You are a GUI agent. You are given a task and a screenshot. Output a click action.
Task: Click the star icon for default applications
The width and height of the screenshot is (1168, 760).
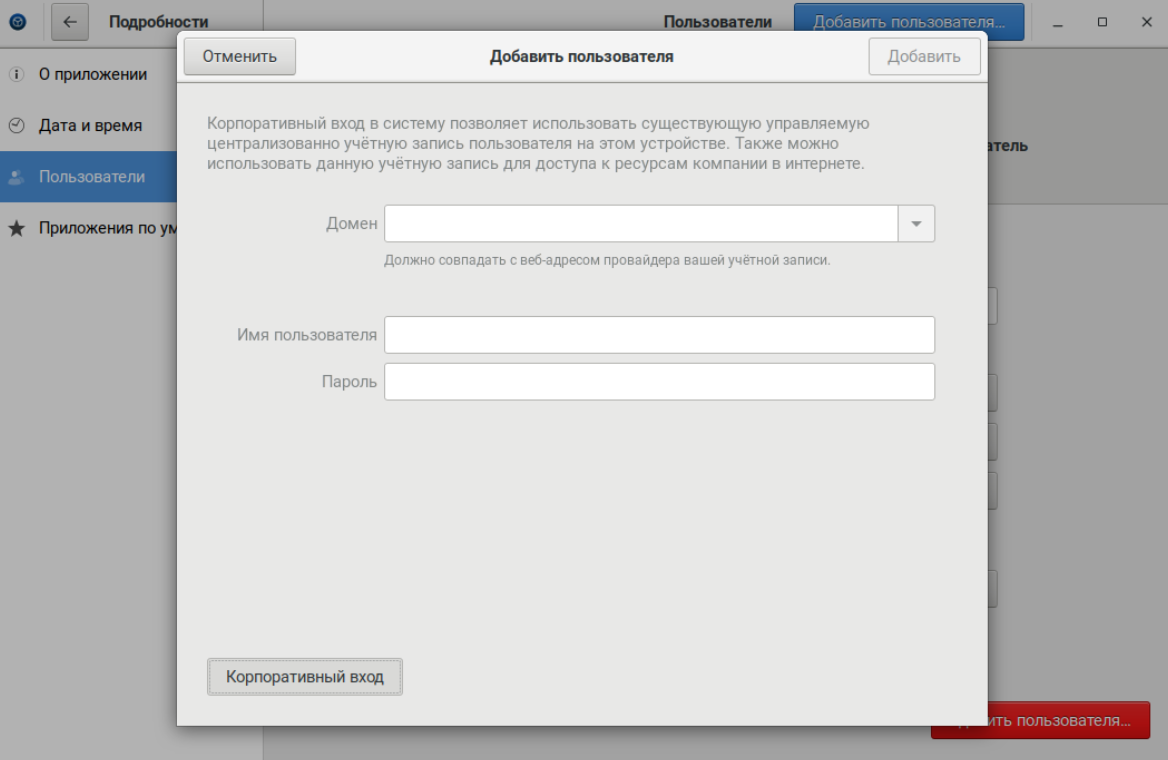tap(16, 228)
